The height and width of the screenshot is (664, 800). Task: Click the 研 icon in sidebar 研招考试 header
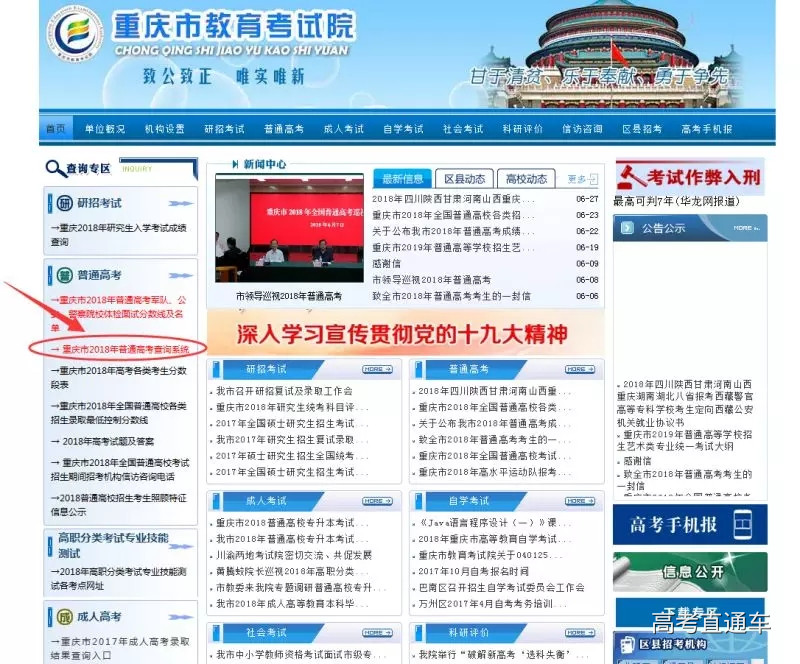click(x=64, y=203)
